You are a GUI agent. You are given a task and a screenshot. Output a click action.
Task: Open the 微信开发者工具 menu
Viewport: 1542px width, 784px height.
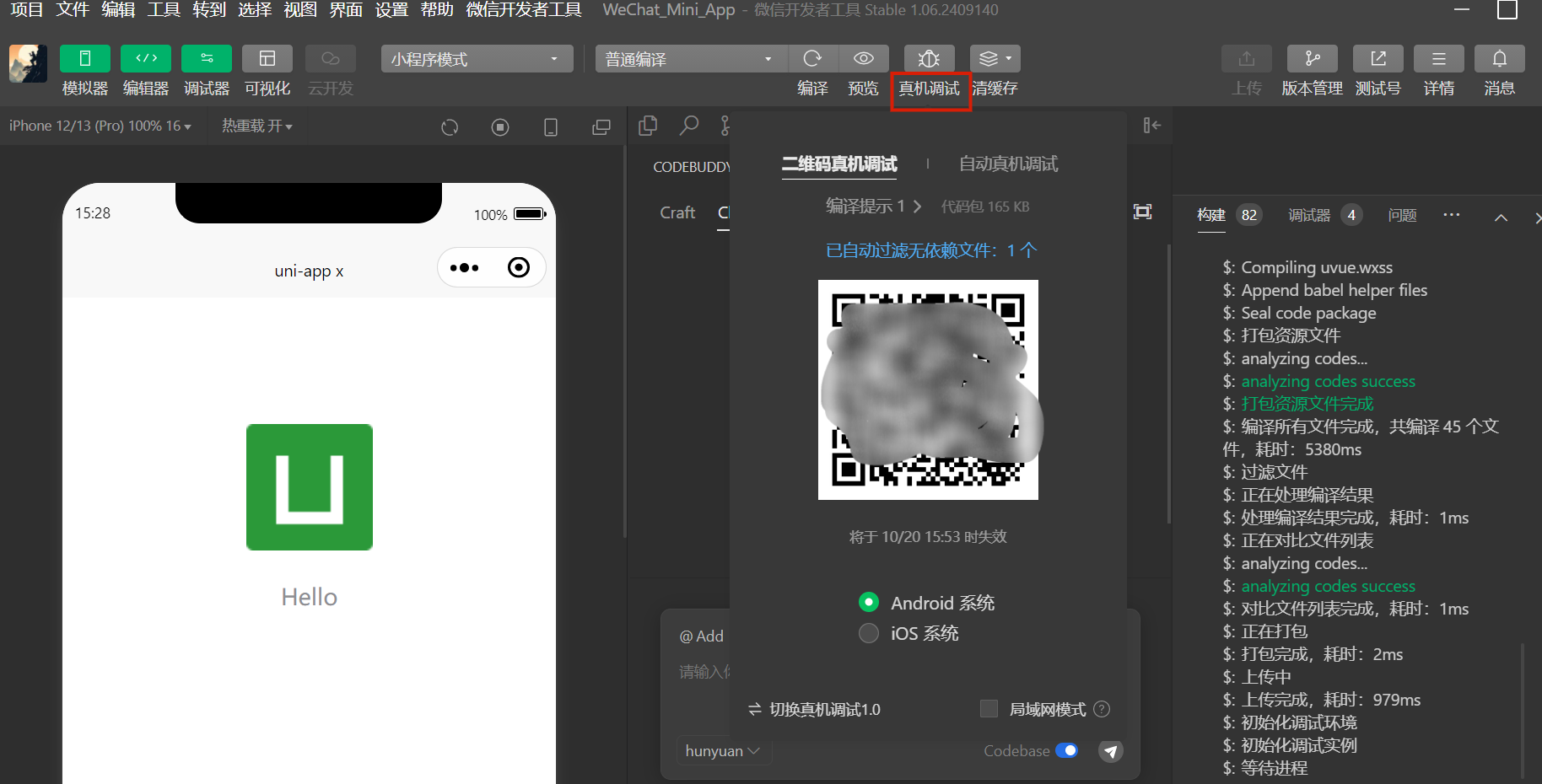coord(524,10)
